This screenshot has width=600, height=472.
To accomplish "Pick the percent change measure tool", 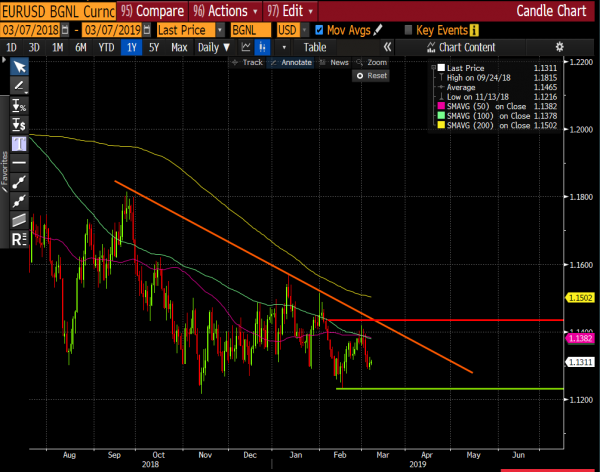I will (19, 105).
